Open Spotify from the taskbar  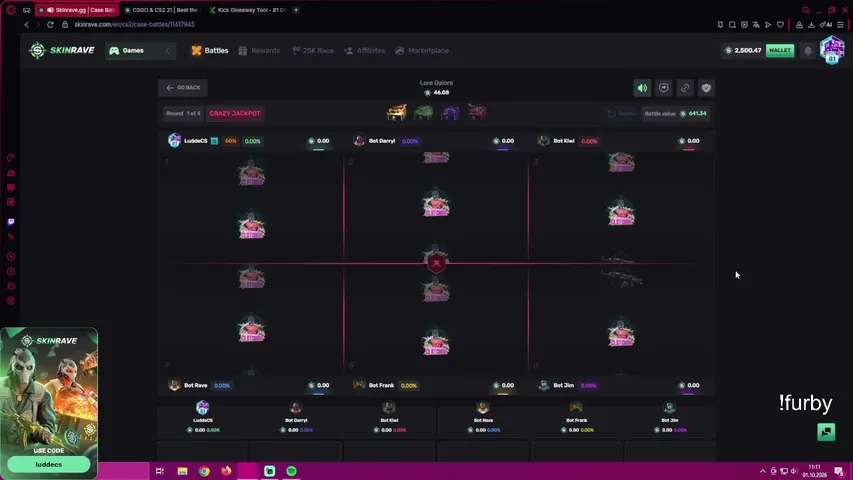[x=292, y=471]
